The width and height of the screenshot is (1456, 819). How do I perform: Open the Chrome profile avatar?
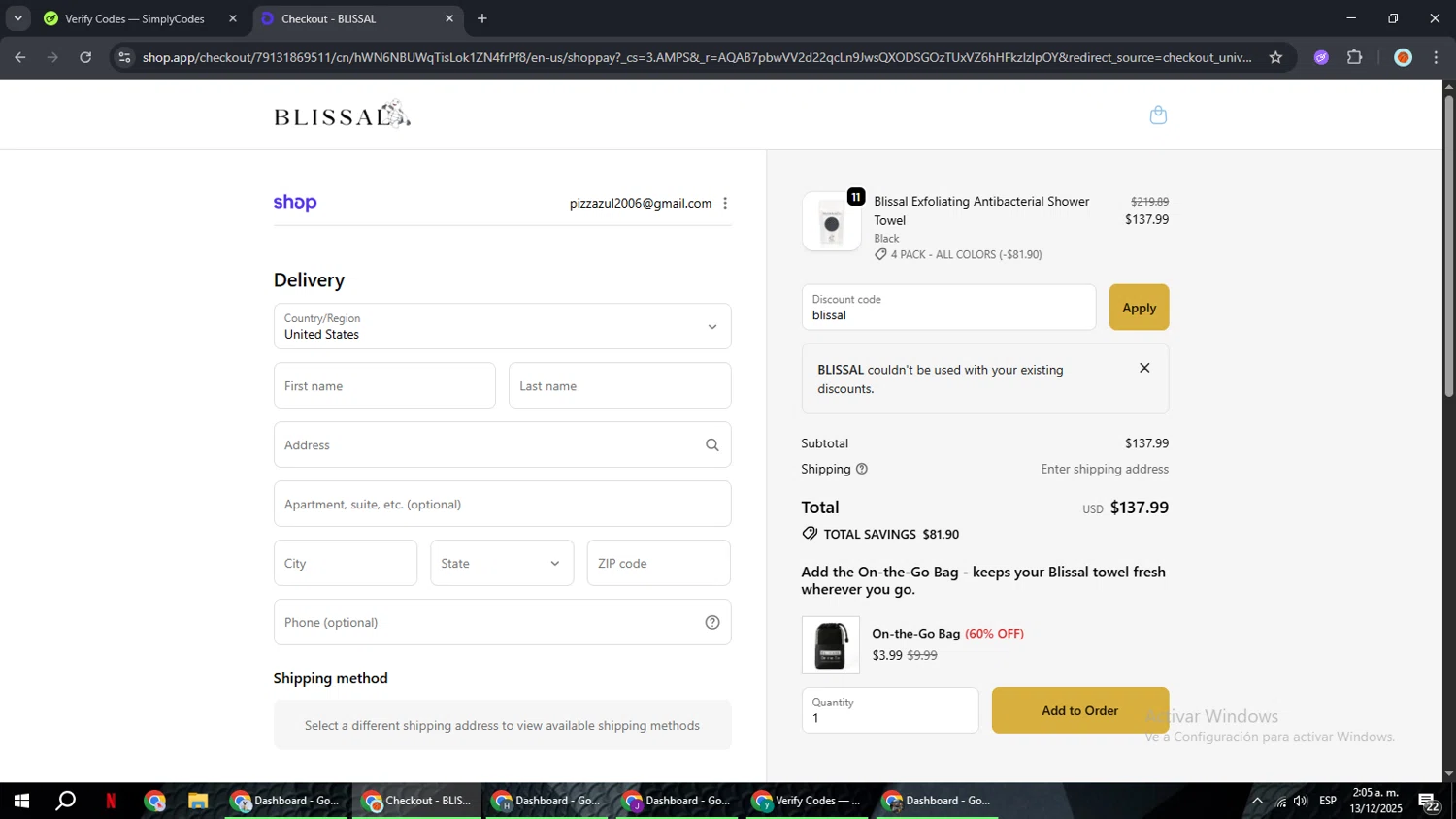pos(1403,57)
